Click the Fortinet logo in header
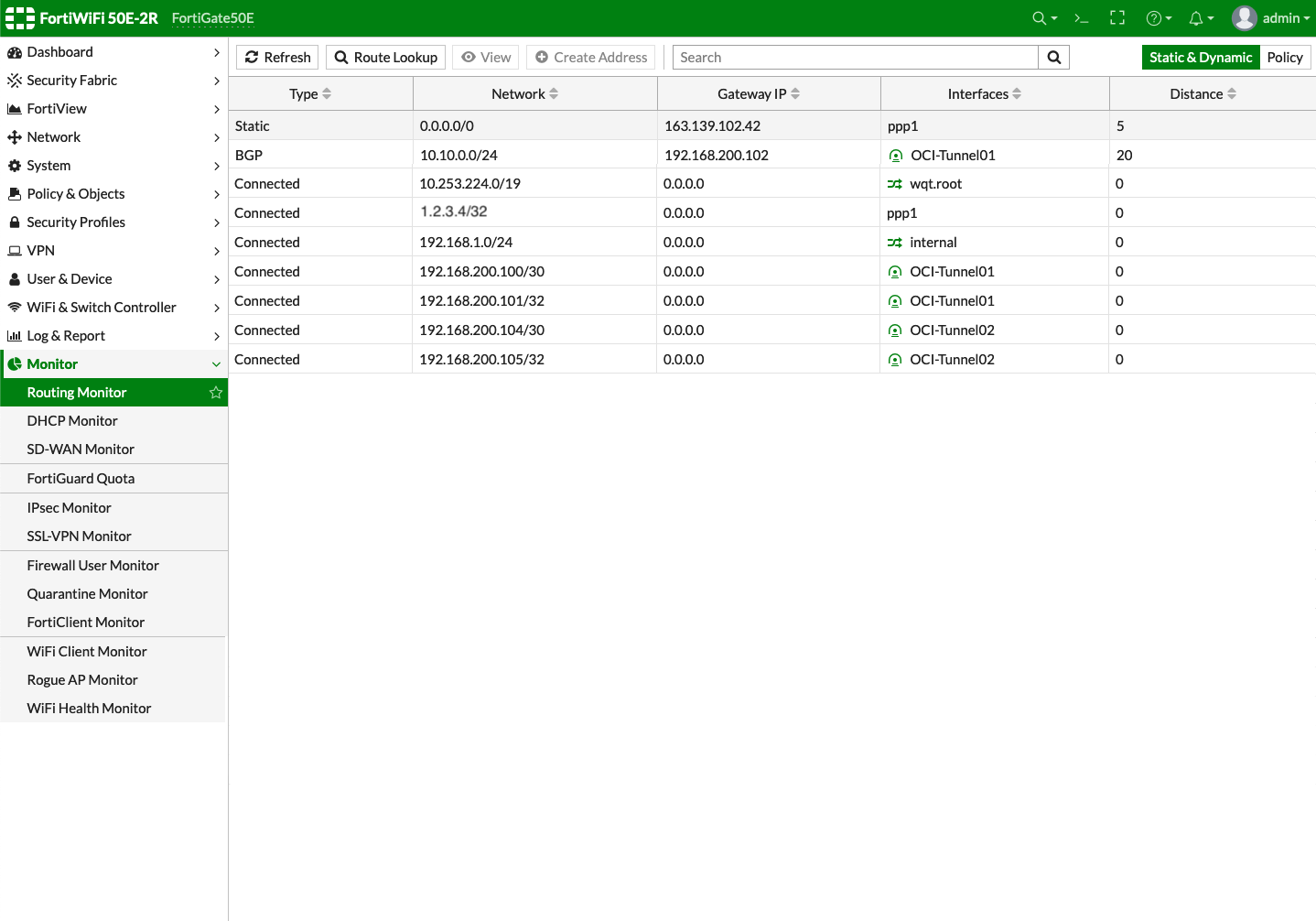The image size is (1316, 921). [x=20, y=18]
